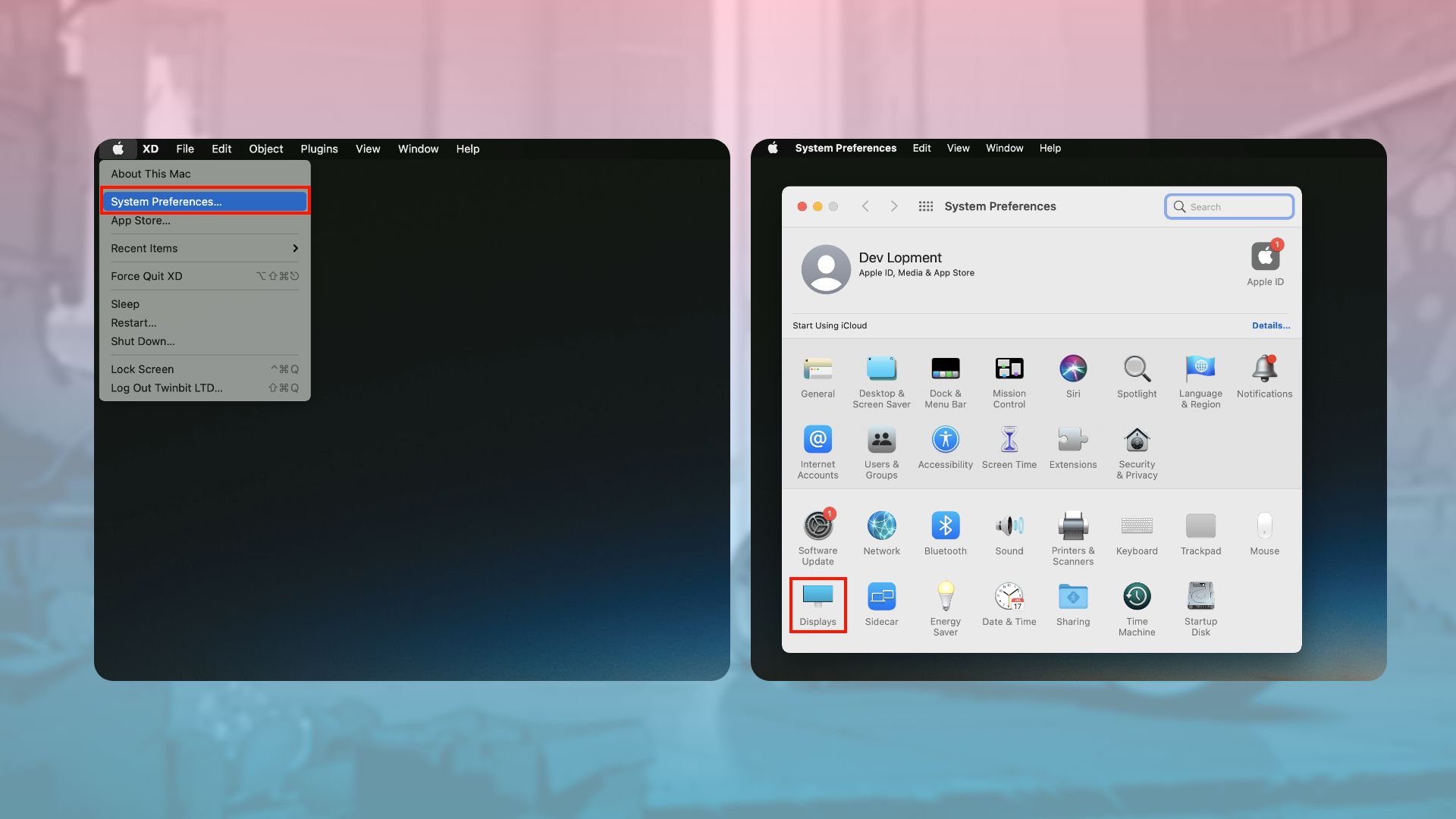Viewport: 1456px width, 819px height.
Task: Choose System Preferences... from Apple menu
Action: [x=205, y=201]
